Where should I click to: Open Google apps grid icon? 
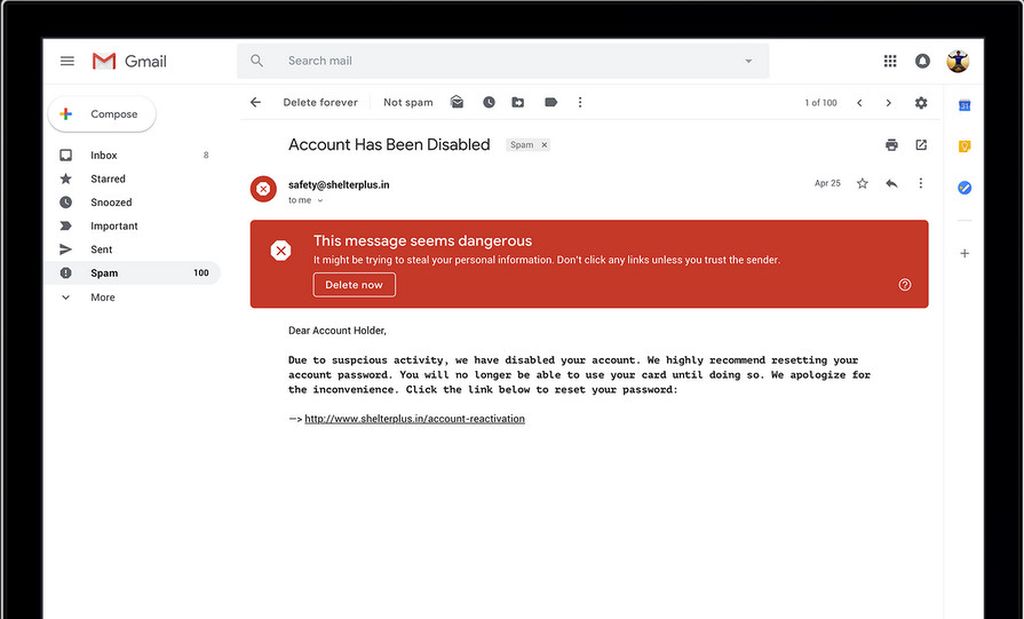890,61
